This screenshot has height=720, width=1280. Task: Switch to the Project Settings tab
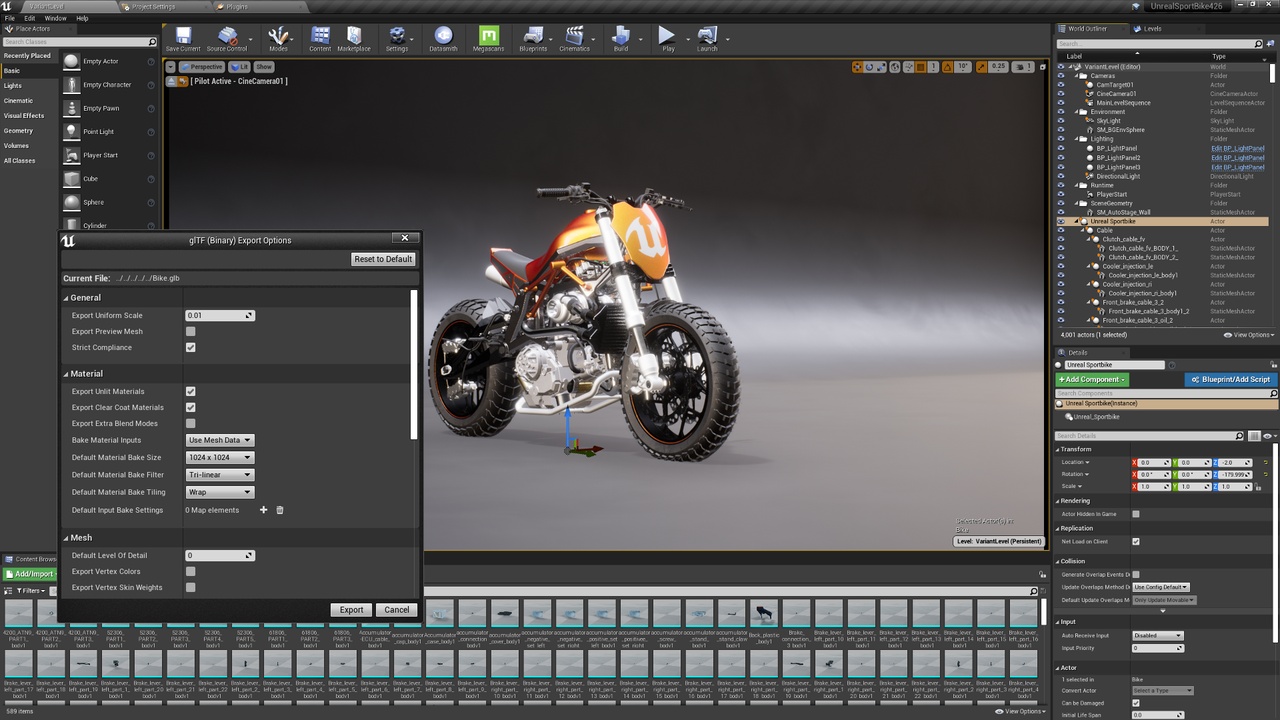click(x=150, y=6)
